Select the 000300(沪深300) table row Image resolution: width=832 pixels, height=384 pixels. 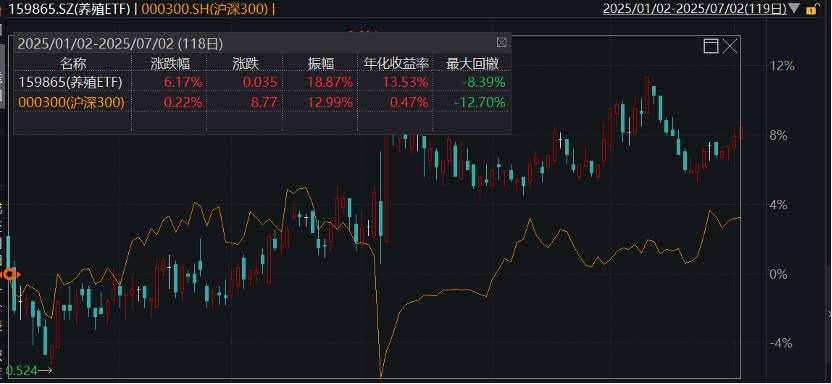pyautogui.click(x=262, y=102)
